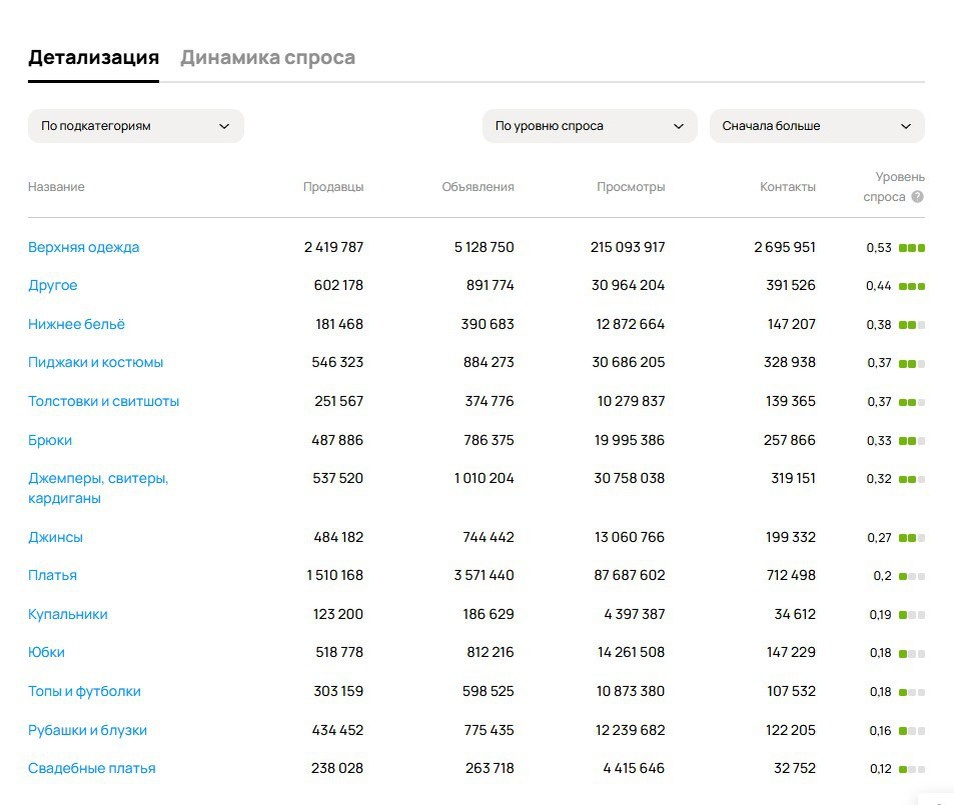Click sellers value 1 510 168
This screenshot has width=954, height=805.
tap(335, 576)
